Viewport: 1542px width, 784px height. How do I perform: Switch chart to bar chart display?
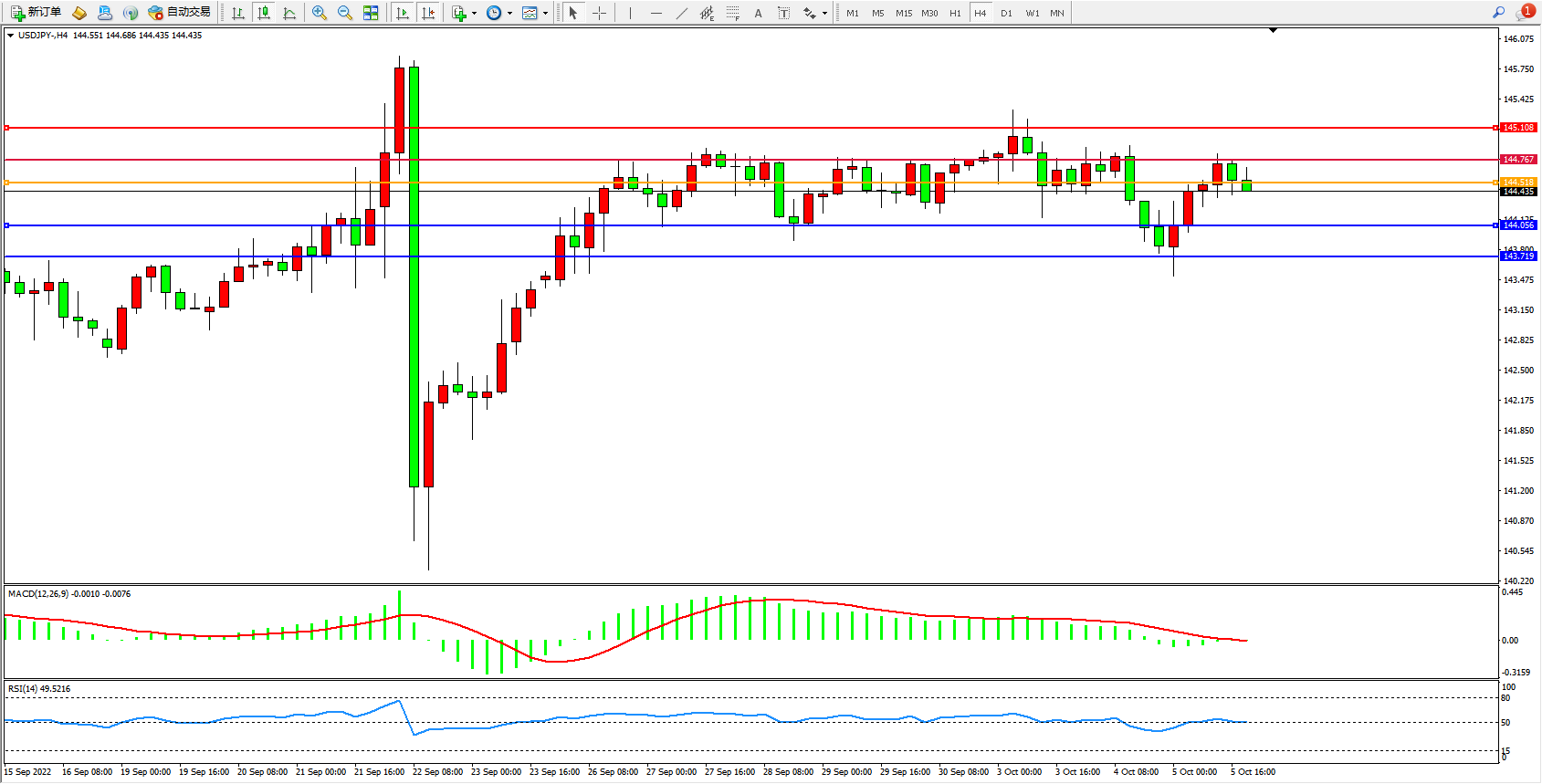[238, 13]
